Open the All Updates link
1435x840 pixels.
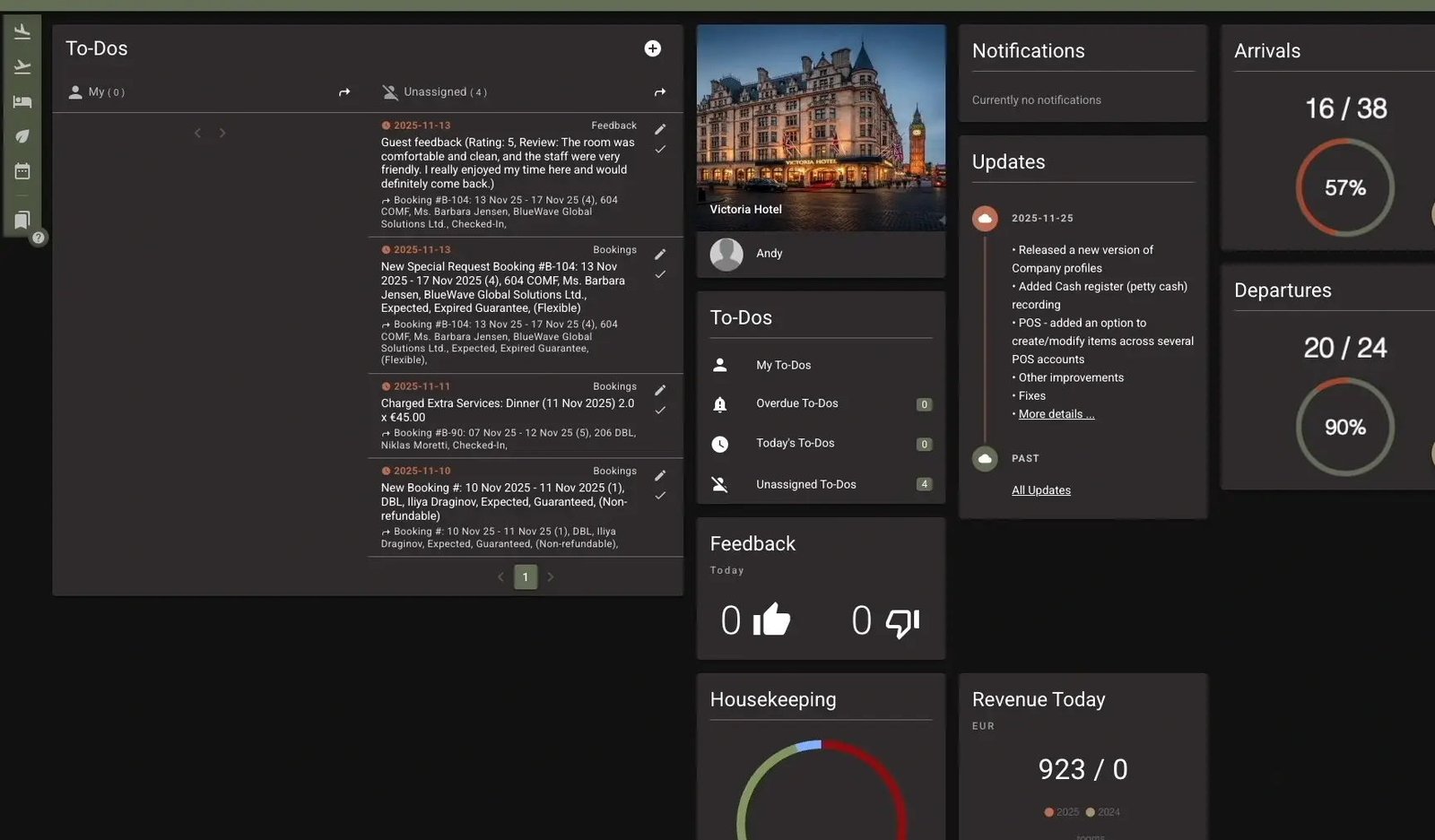tap(1041, 490)
